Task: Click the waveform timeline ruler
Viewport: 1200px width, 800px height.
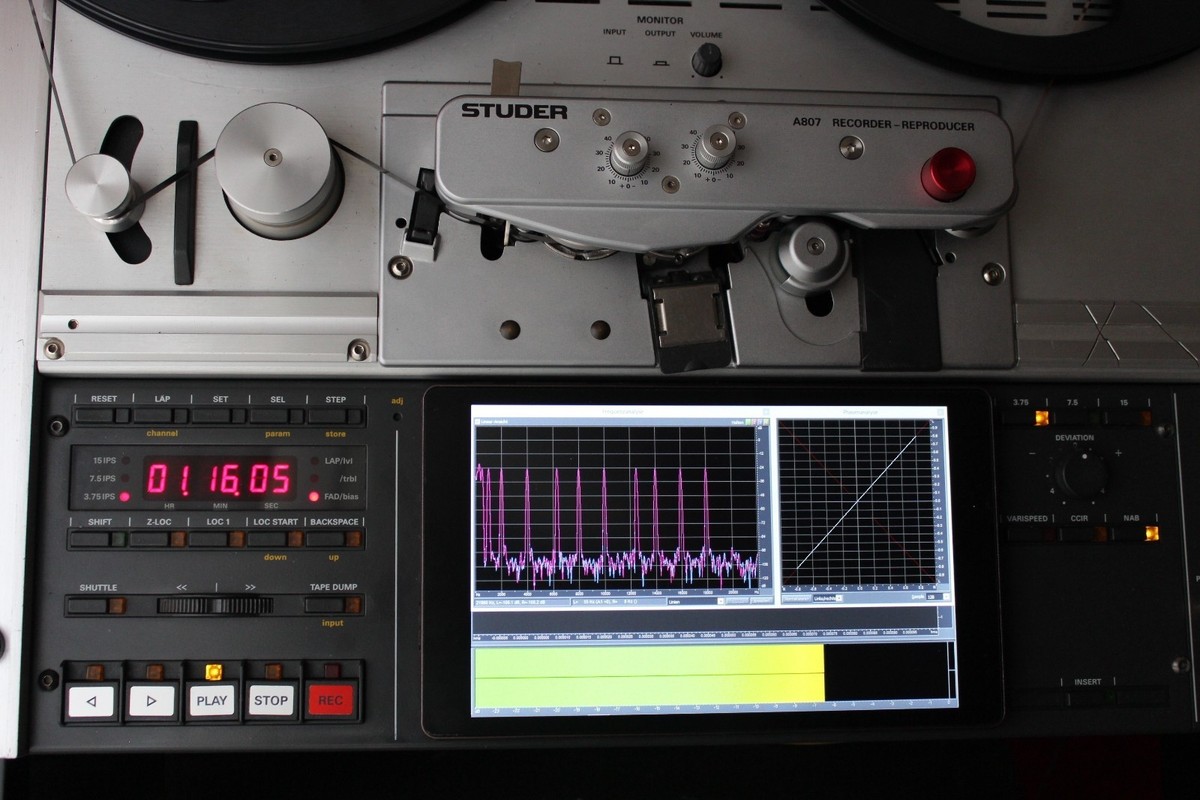Action: point(706,633)
